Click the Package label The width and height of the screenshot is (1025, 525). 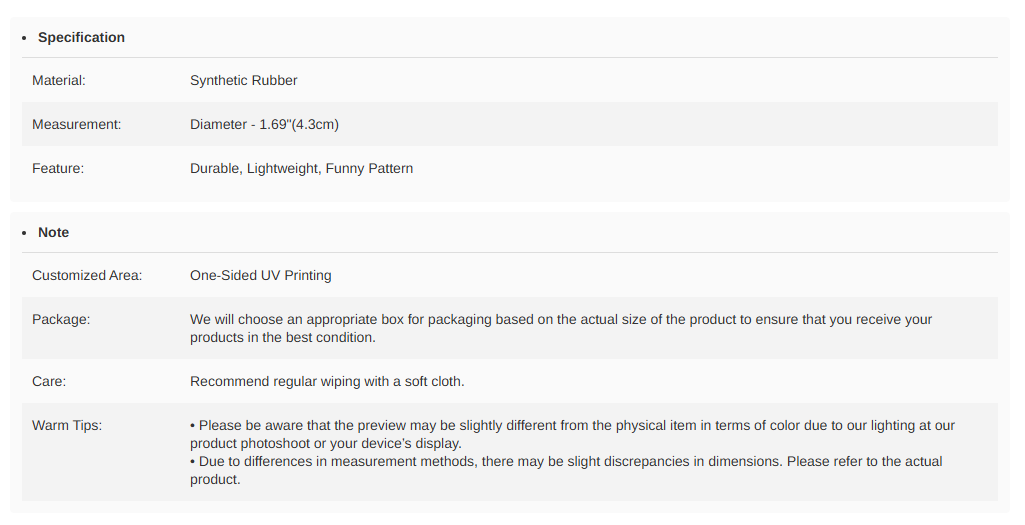[x=61, y=319]
